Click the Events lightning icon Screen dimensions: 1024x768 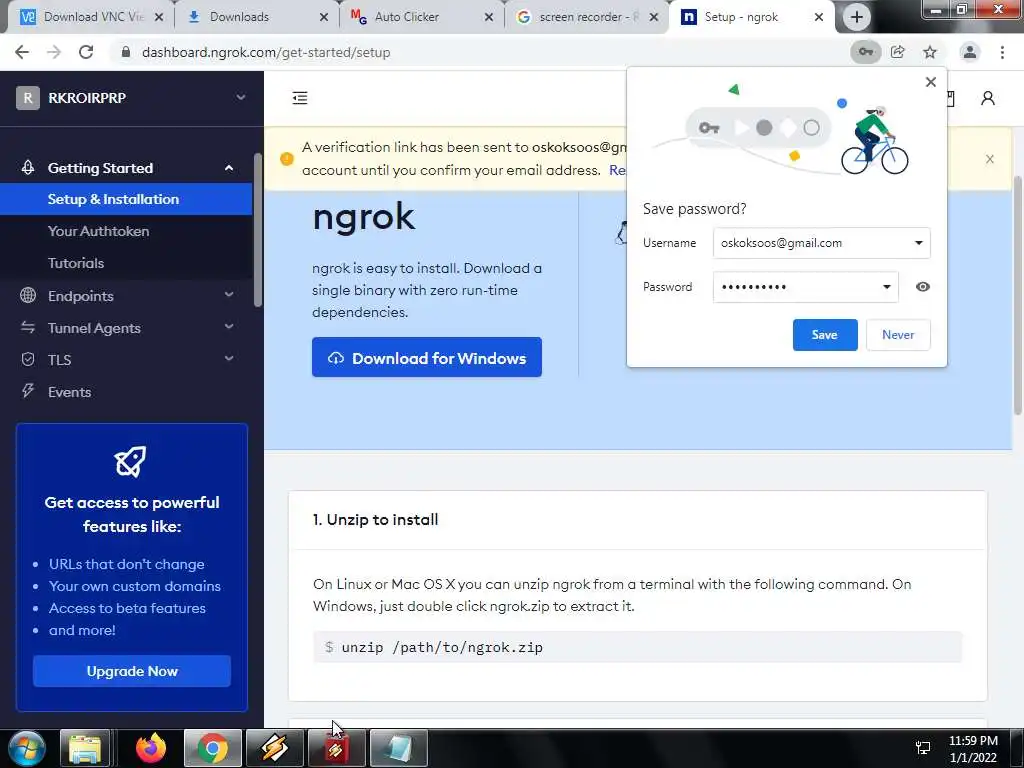coord(28,391)
